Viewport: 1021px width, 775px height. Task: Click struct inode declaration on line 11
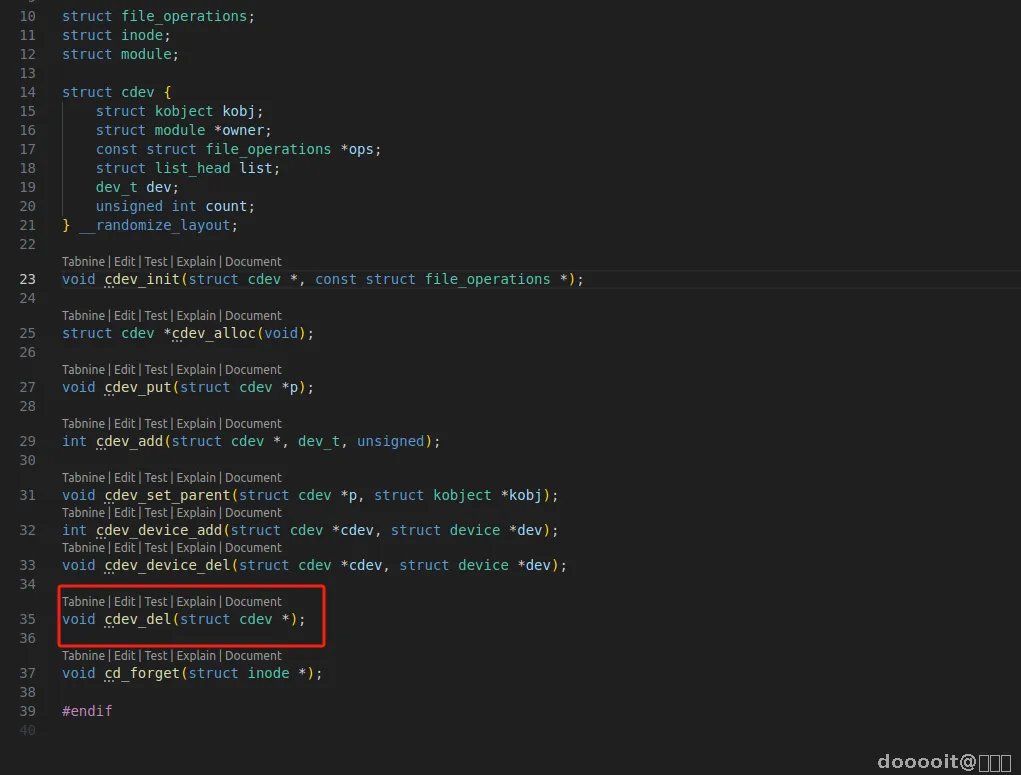coord(116,35)
